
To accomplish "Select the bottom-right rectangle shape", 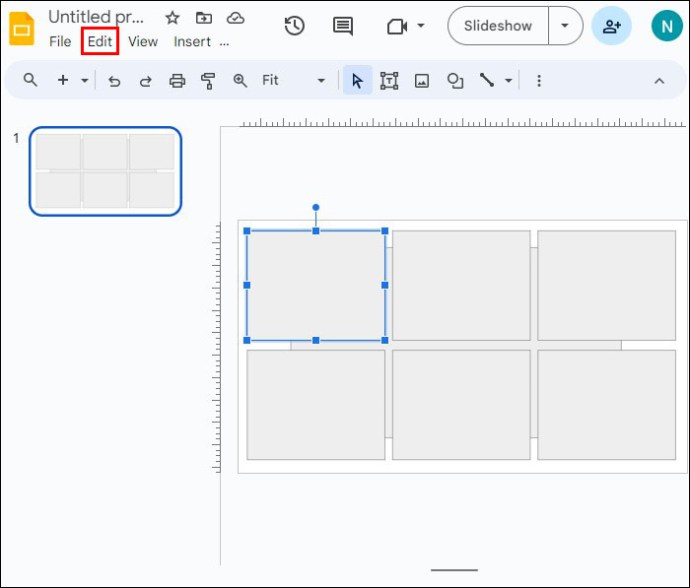I will [x=606, y=405].
